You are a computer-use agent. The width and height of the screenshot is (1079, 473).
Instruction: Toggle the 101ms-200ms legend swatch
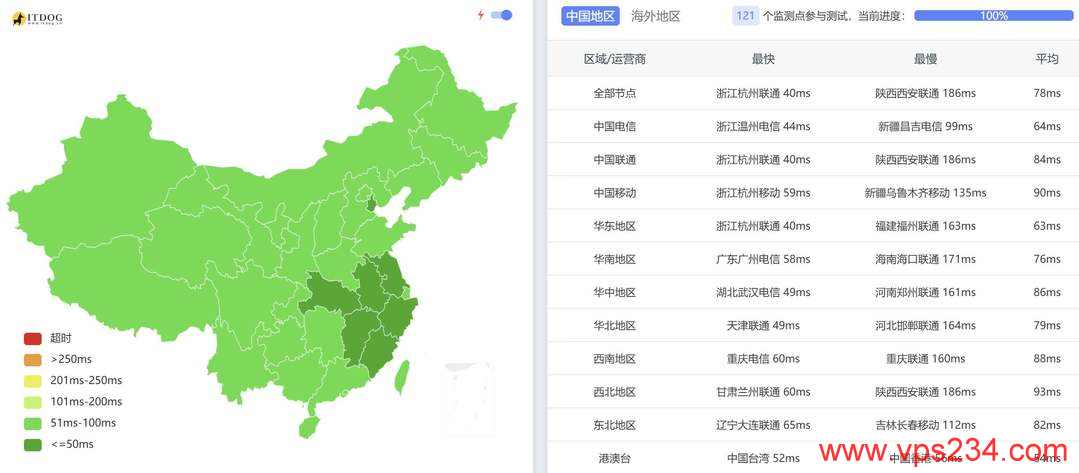pyautogui.click(x=33, y=402)
